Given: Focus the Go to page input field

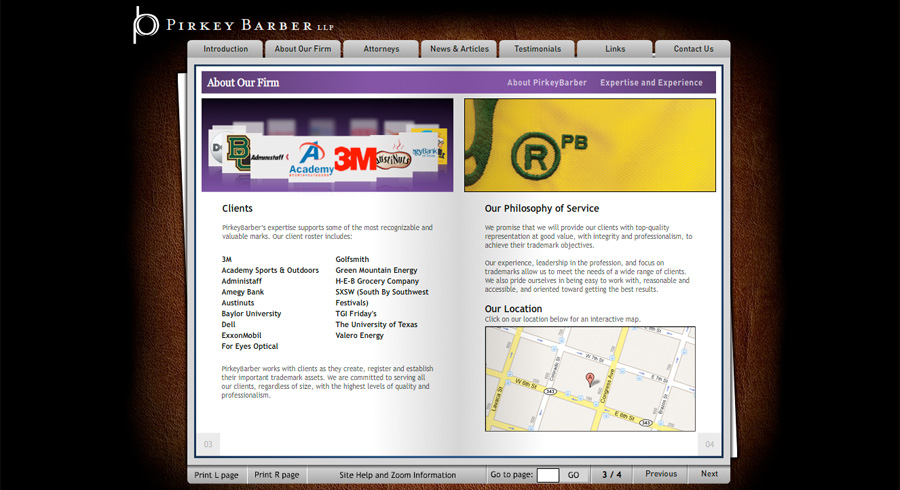Looking at the screenshot, I should [x=548, y=475].
